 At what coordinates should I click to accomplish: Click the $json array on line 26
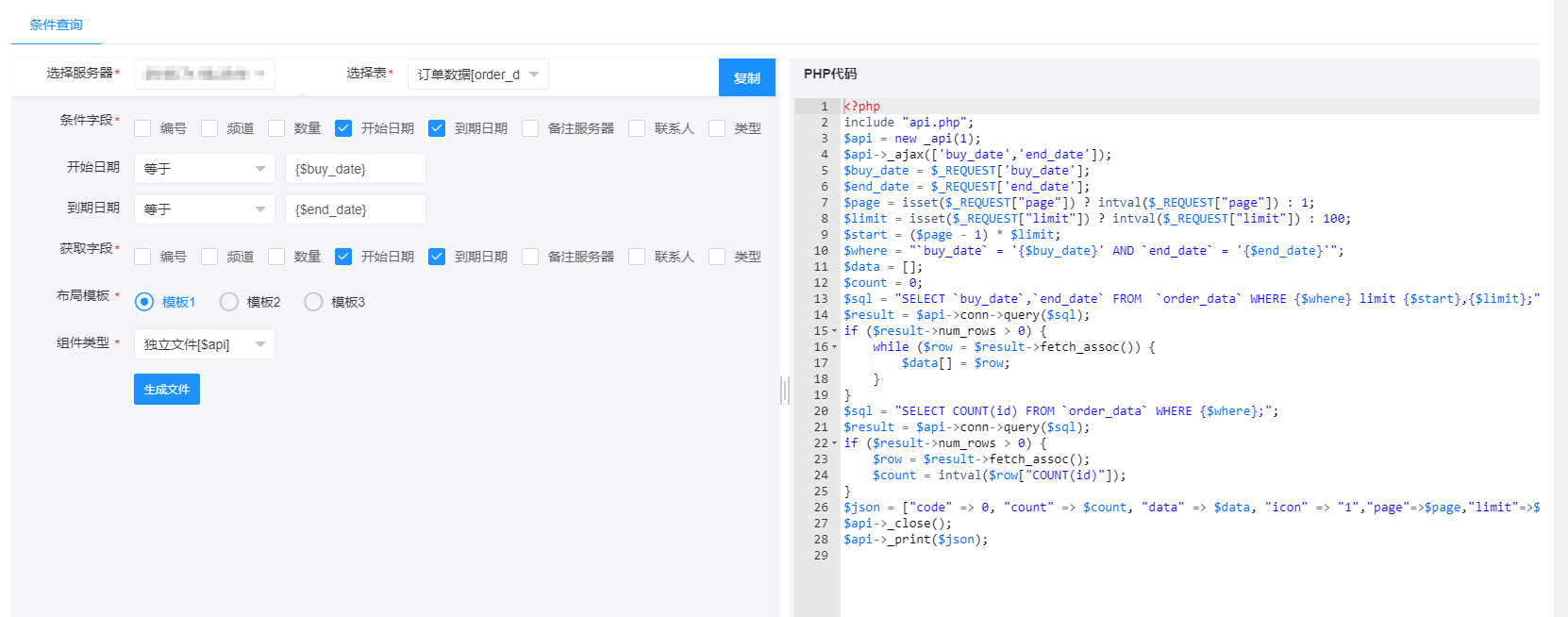1190,508
